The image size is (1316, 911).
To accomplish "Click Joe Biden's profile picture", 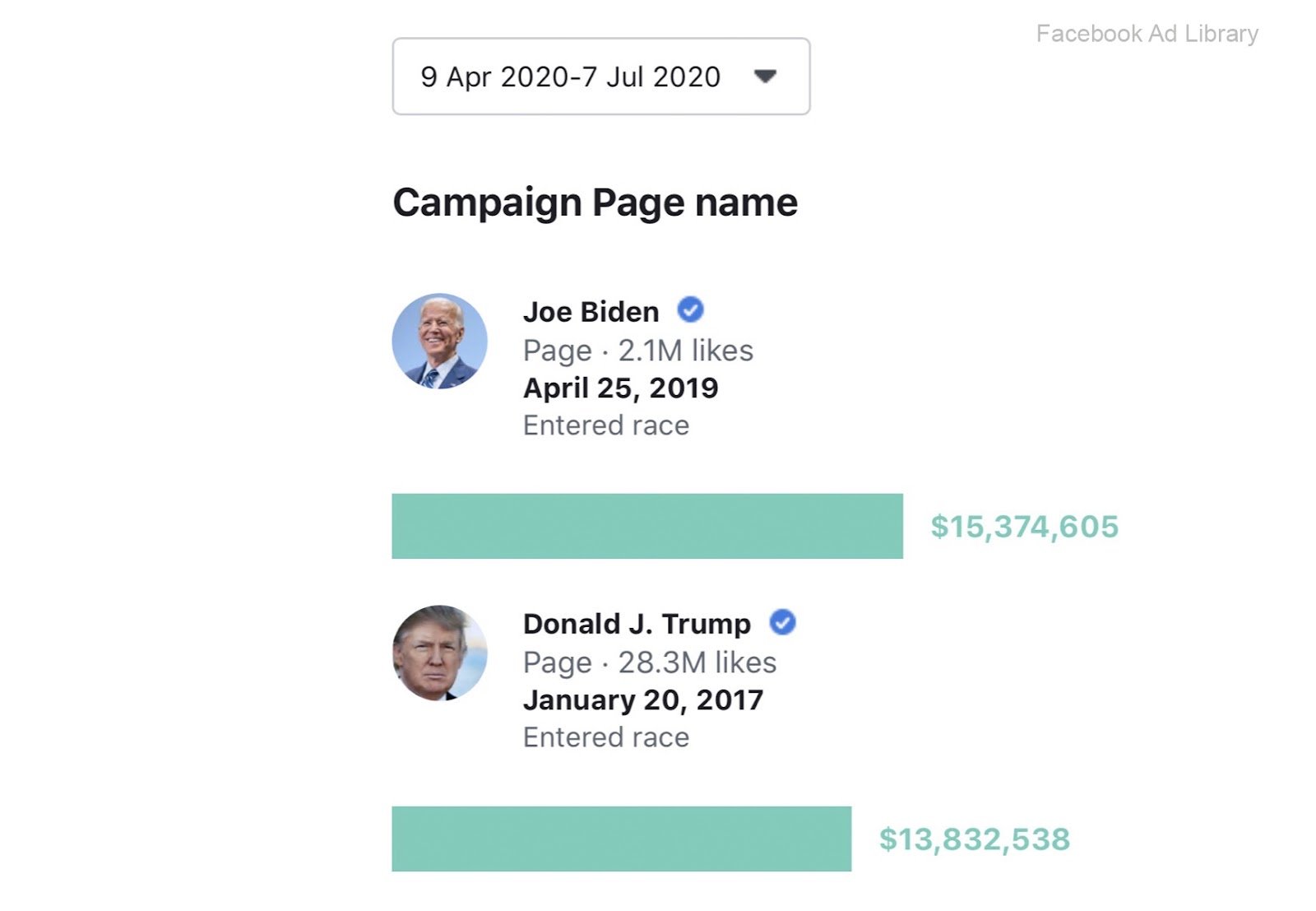I will [439, 342].
